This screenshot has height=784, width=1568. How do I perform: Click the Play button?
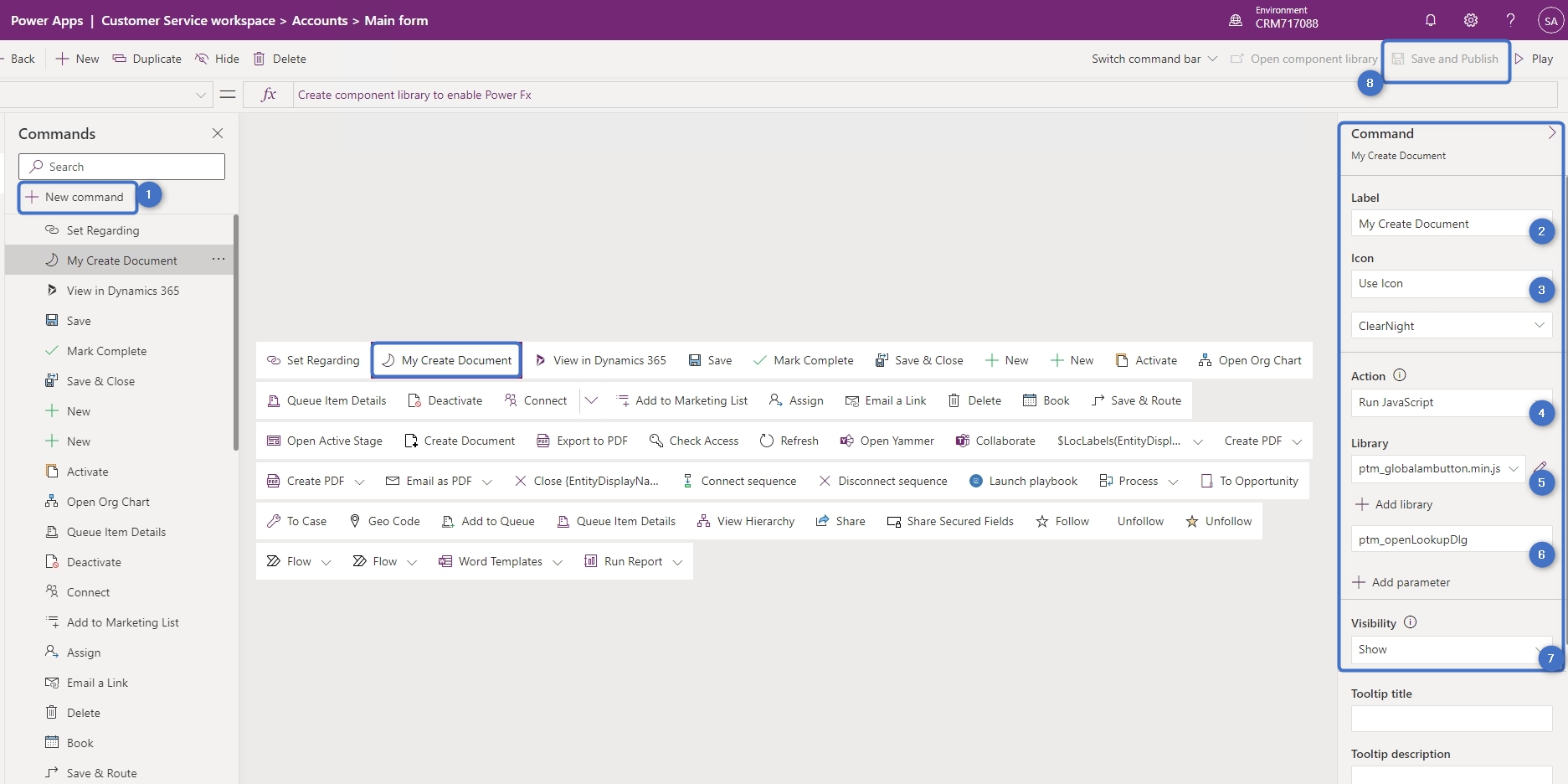click(x=1534, y=59)
